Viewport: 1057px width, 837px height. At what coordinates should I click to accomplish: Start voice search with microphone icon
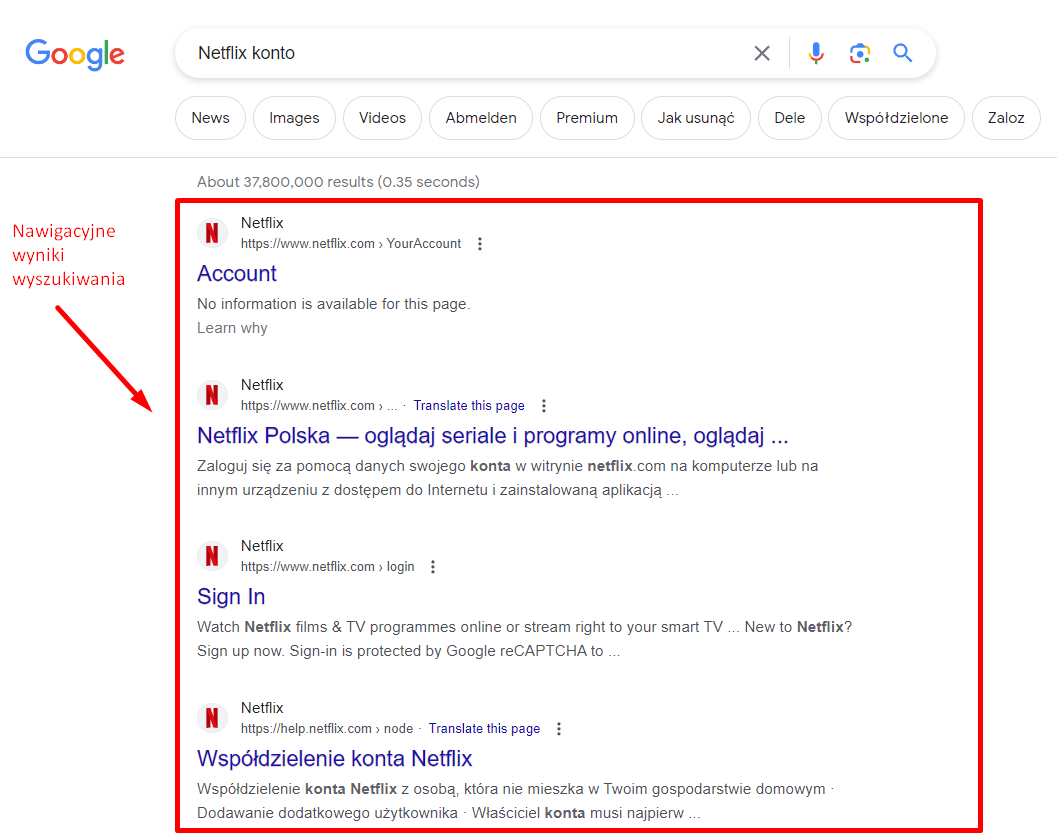coord(816,53)
